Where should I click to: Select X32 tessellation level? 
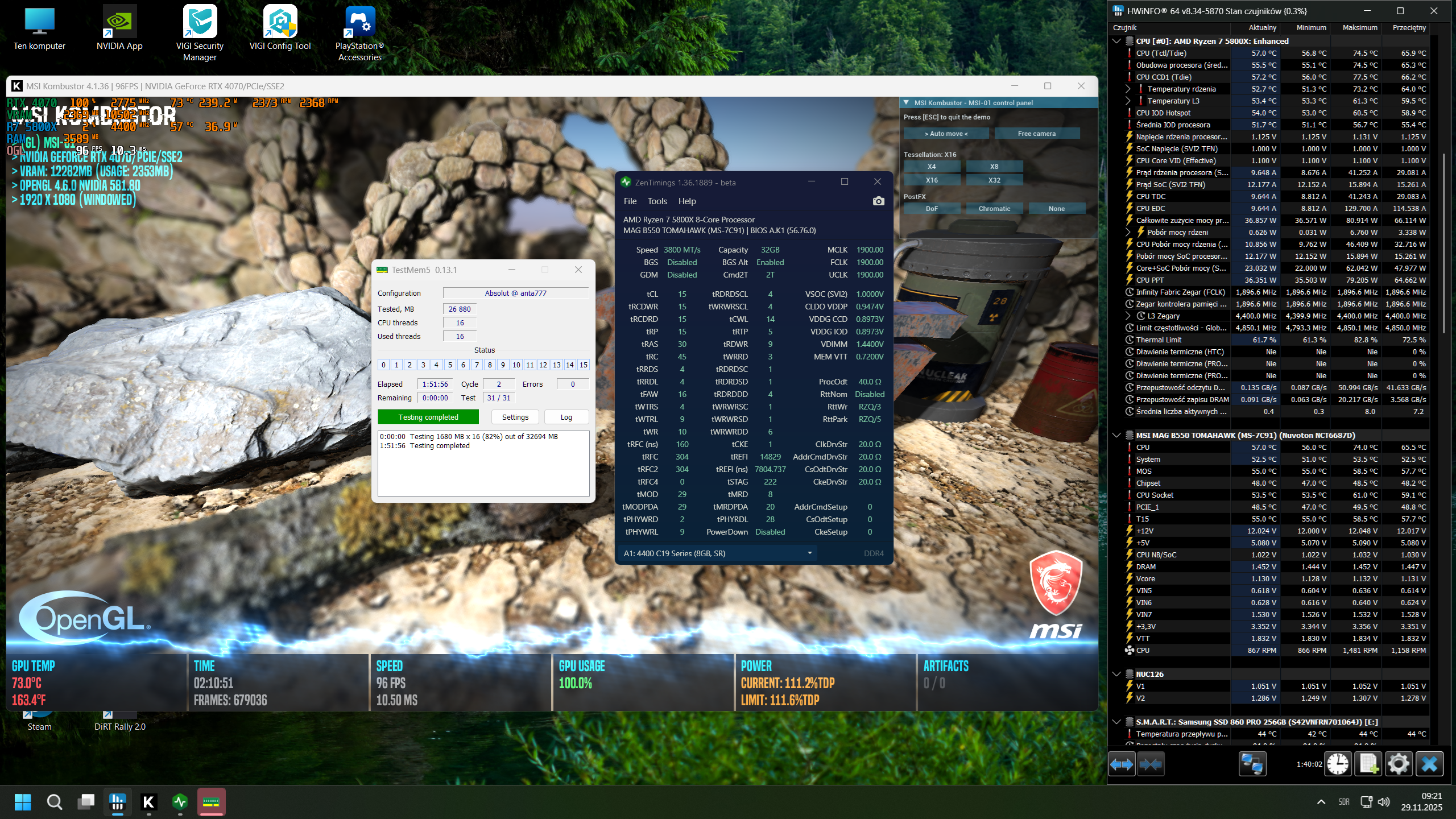coord(994,180)
